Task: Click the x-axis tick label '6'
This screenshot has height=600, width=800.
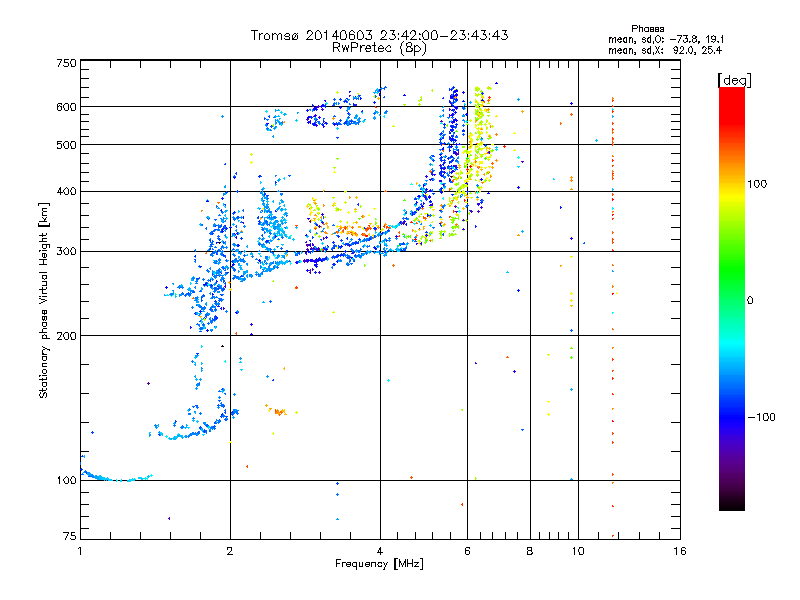Action: click(467, 551)
